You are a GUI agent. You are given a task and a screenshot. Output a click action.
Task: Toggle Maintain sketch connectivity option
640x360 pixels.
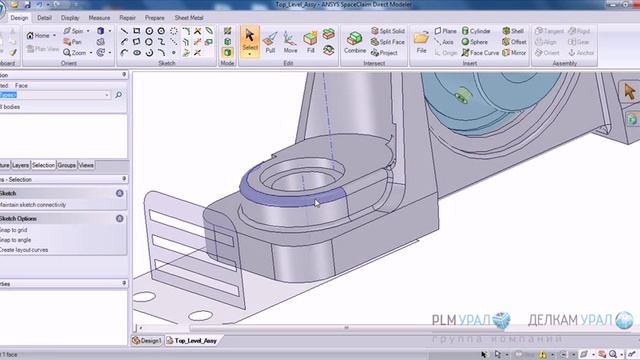(33, 205)
